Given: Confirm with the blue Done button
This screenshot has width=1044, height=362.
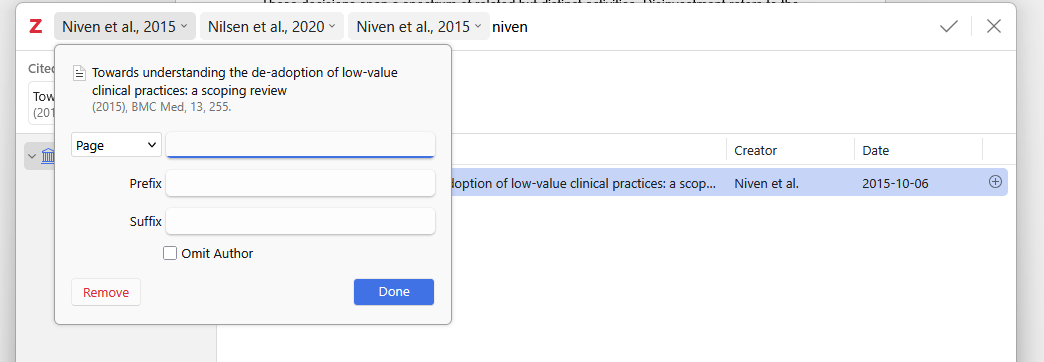Looking at the screenshot, I should (x=394, y=292).
